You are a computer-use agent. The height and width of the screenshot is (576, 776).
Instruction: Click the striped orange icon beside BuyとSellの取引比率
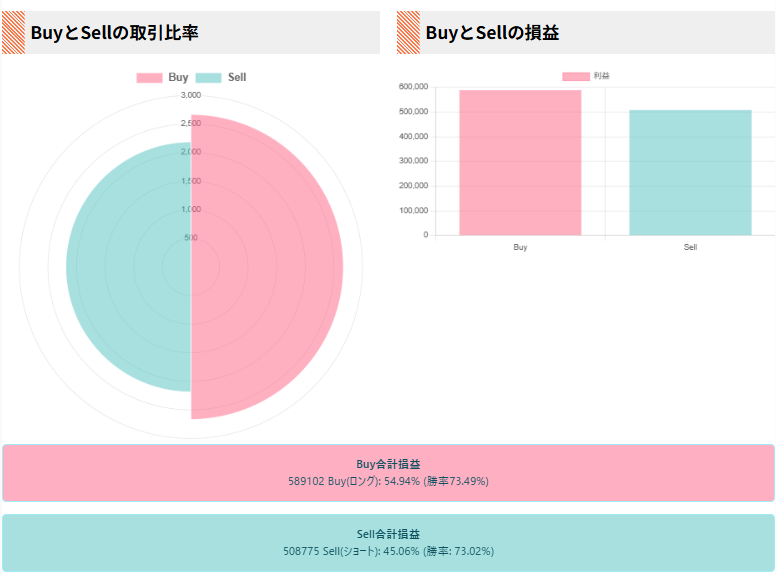coord(14,32)
